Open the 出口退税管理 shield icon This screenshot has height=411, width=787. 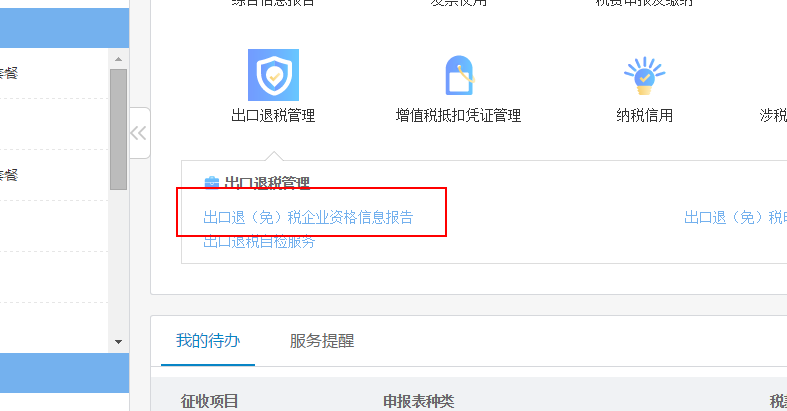[274, 75]
